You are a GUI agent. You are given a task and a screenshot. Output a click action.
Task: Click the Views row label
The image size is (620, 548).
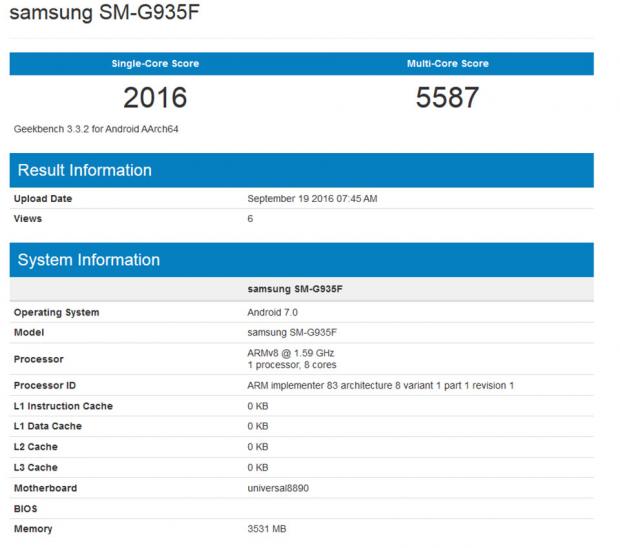pyautogui.click(x=28, y=218)
